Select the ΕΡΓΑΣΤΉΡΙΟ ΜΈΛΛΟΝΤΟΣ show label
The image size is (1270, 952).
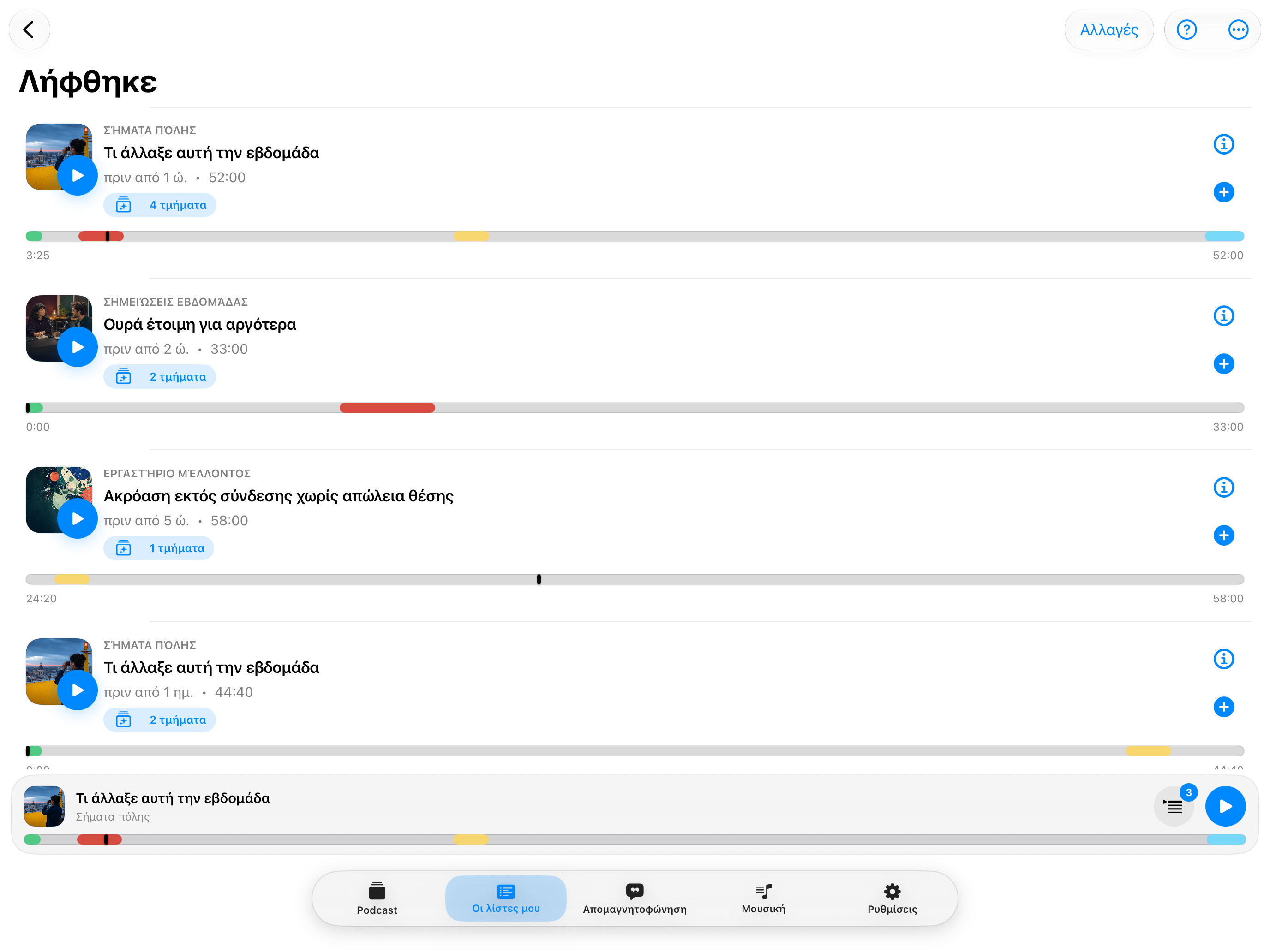click(x=177, y=473)
